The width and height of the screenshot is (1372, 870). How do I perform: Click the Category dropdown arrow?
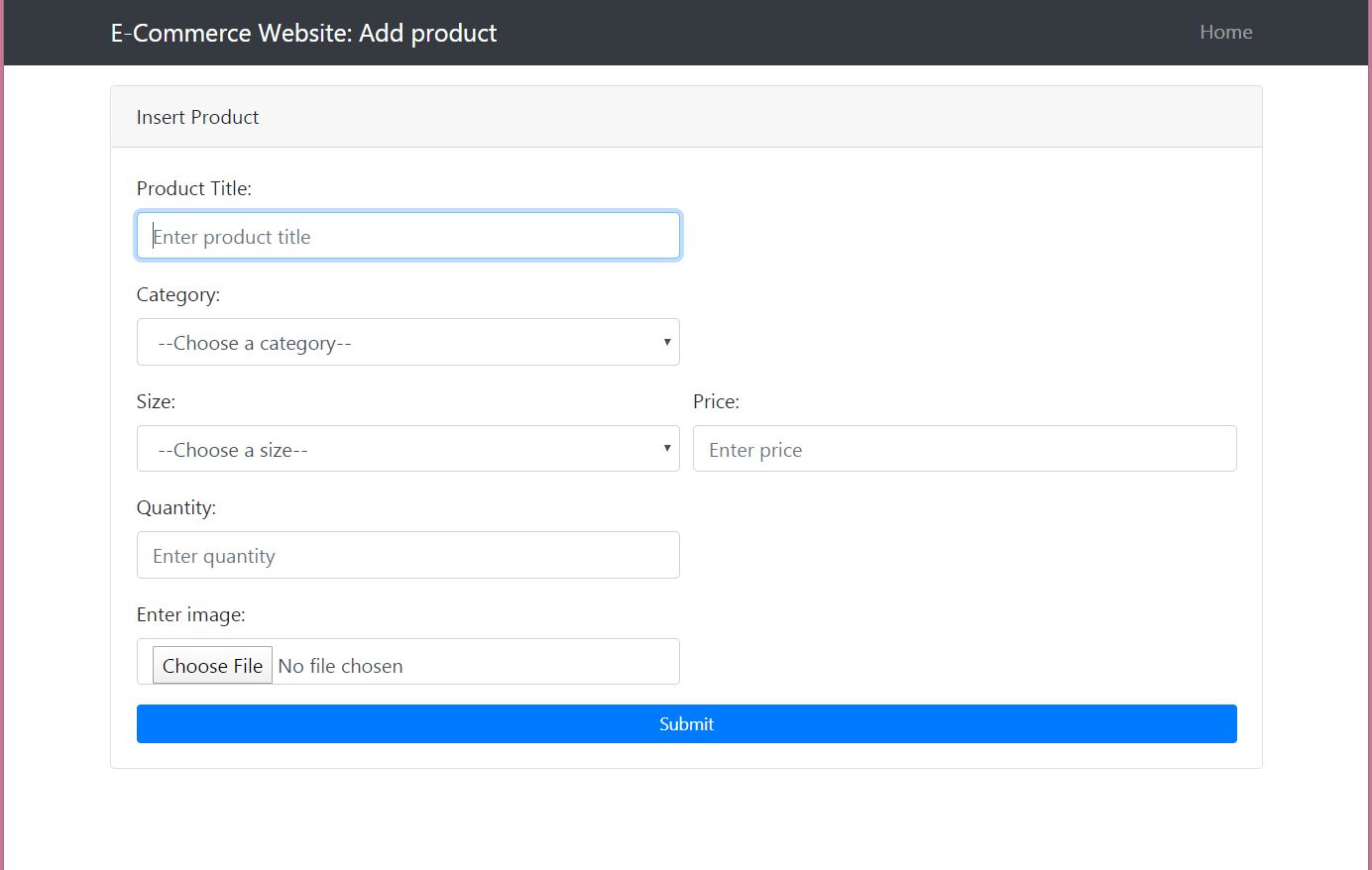666,342
